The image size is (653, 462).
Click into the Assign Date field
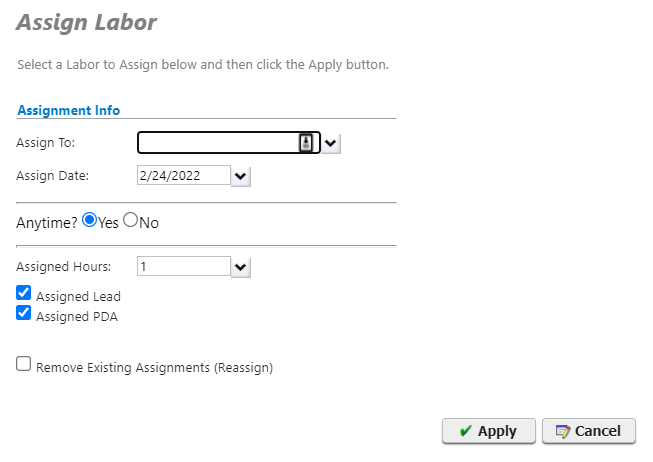pyautogui.click(x=182, y=176)
